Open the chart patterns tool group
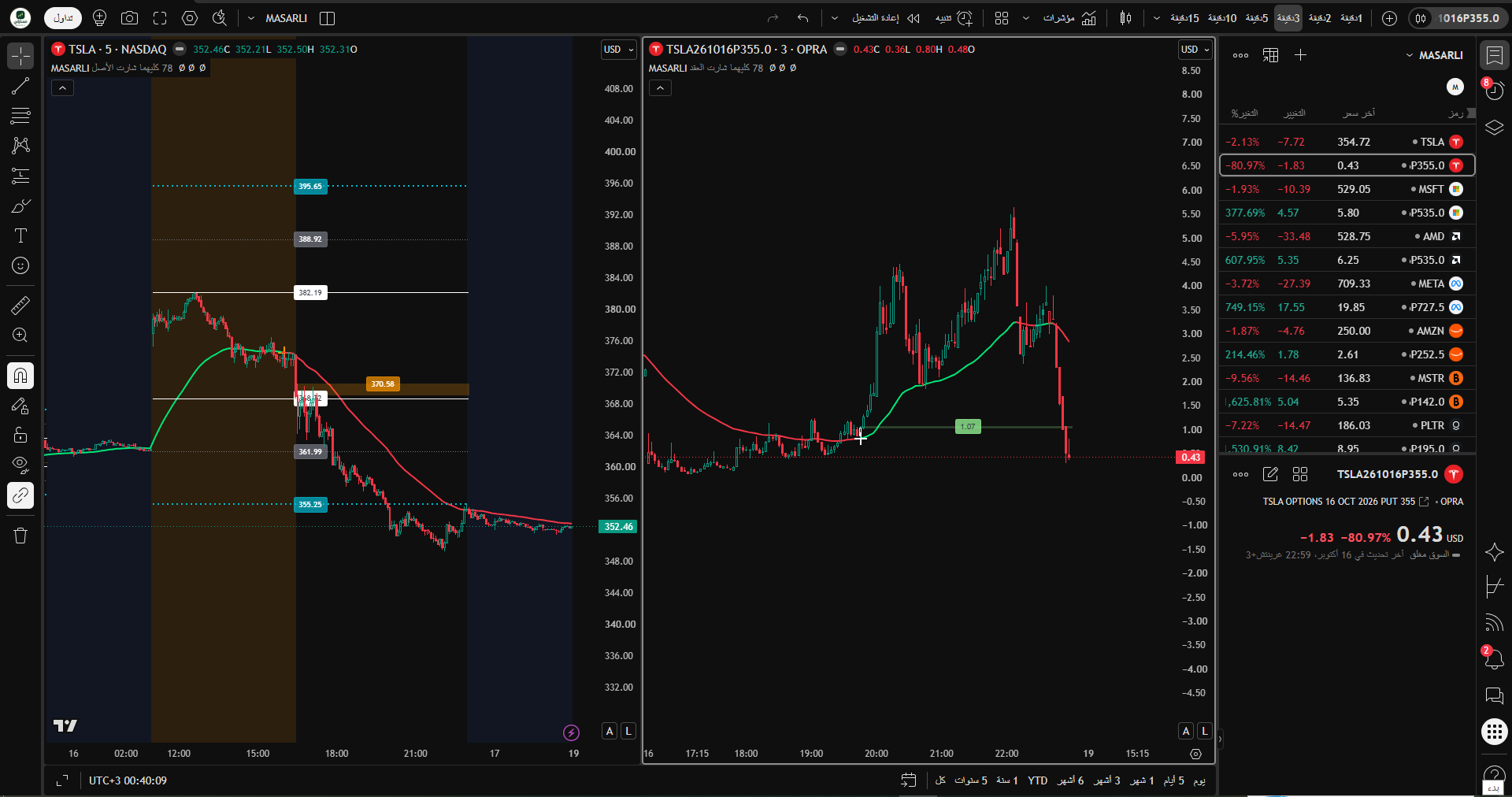The height and width of the screenshot is (797, 1512). 20,146
